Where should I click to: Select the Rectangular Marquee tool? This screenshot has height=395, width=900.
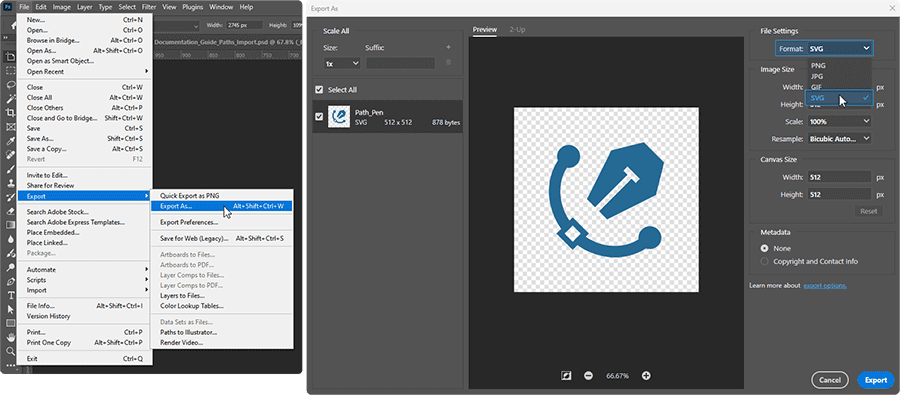(x=10, y=71)
